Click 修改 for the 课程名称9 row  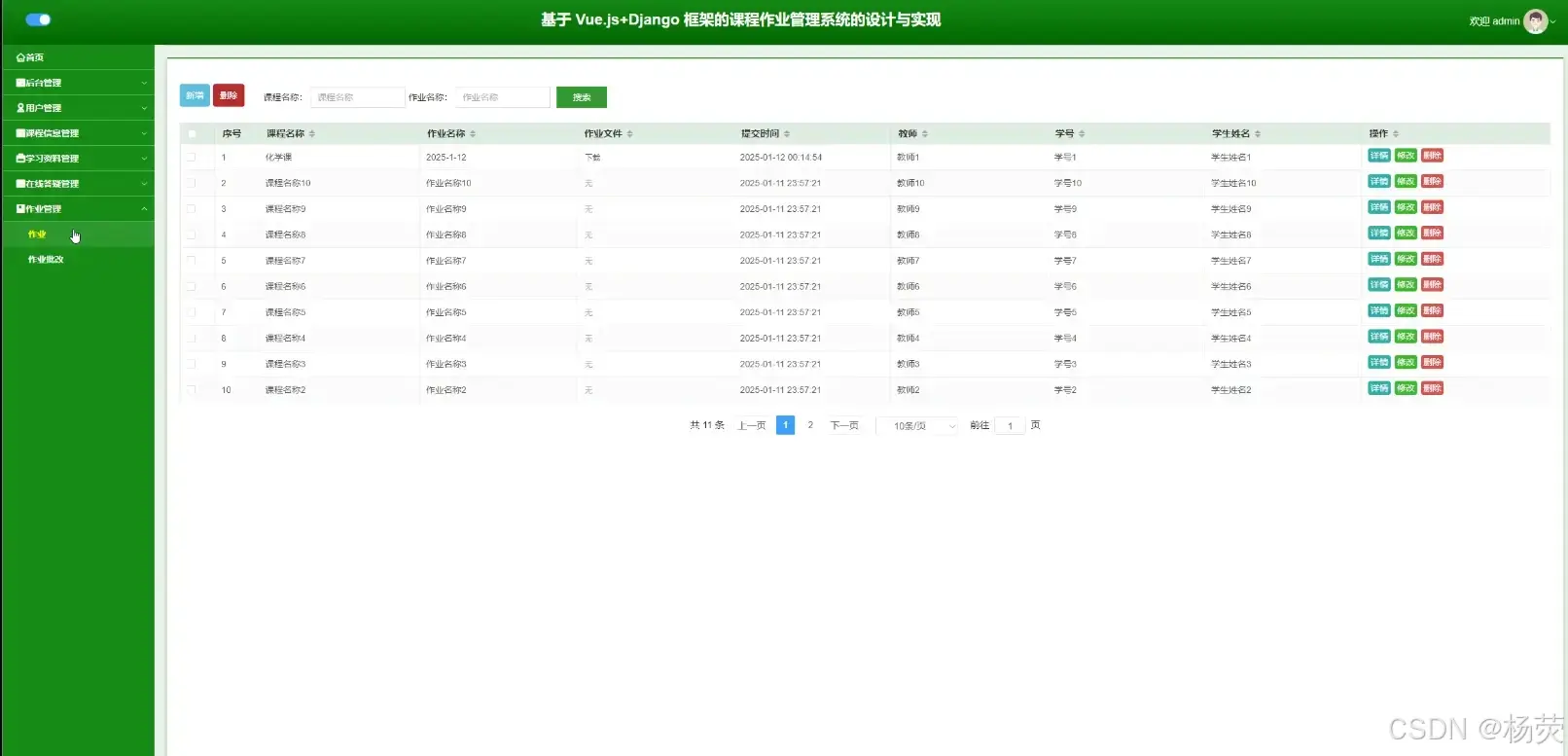point(1406,207)
